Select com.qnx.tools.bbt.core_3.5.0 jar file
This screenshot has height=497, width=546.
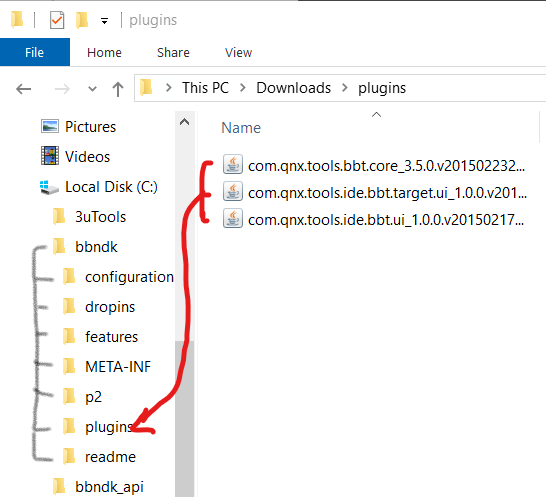coord(386,166)
